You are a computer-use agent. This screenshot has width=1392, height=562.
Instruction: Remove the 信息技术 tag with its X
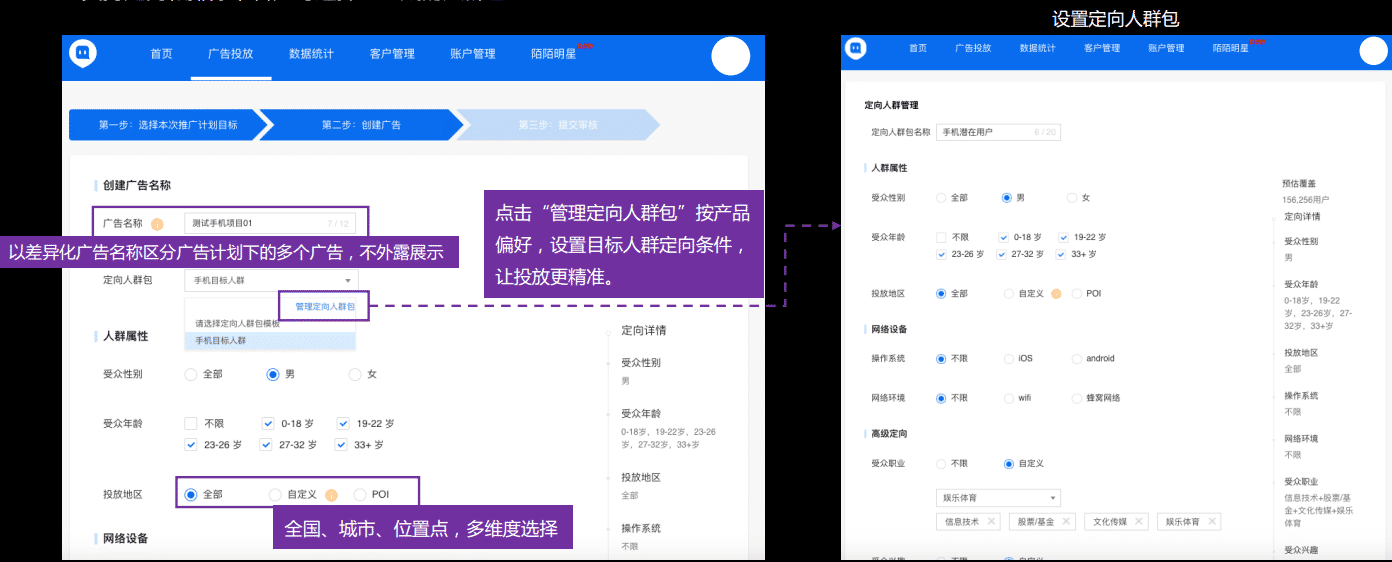991,522
